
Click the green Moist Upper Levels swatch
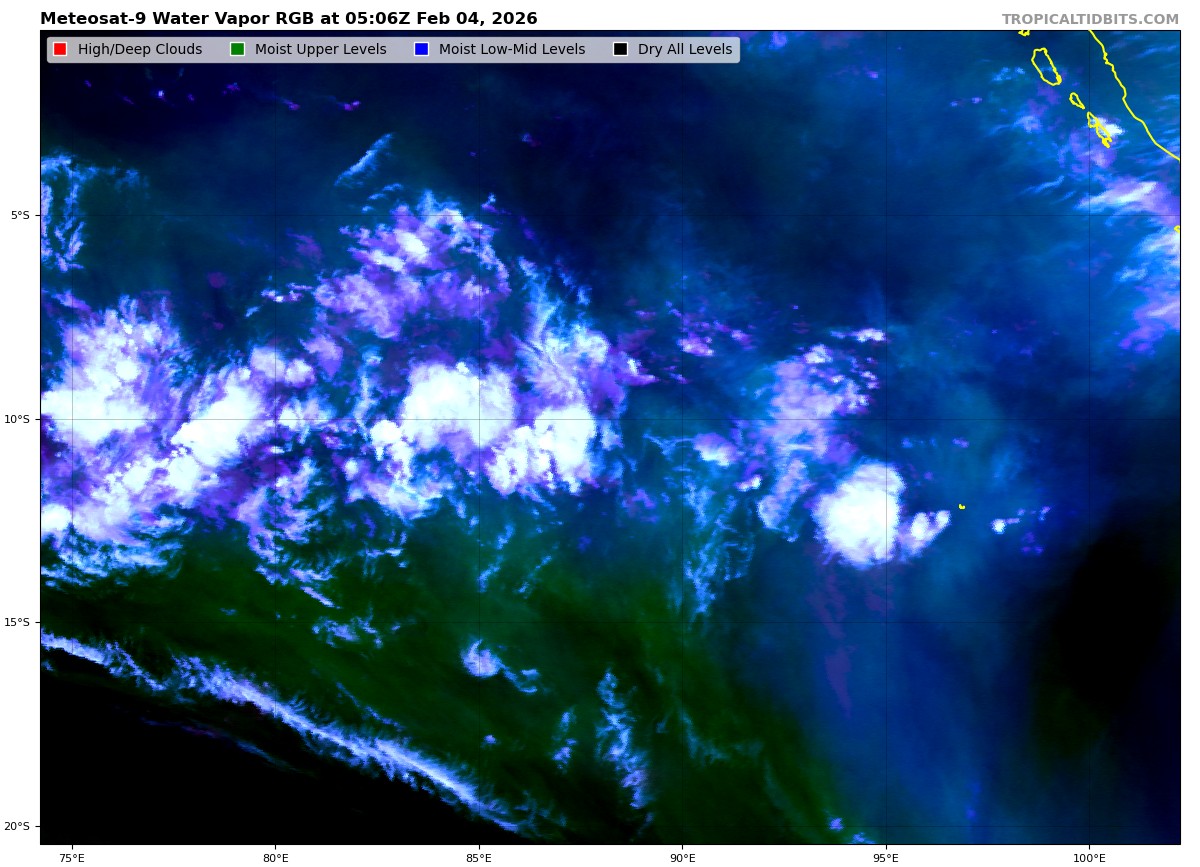coord(237,50)
